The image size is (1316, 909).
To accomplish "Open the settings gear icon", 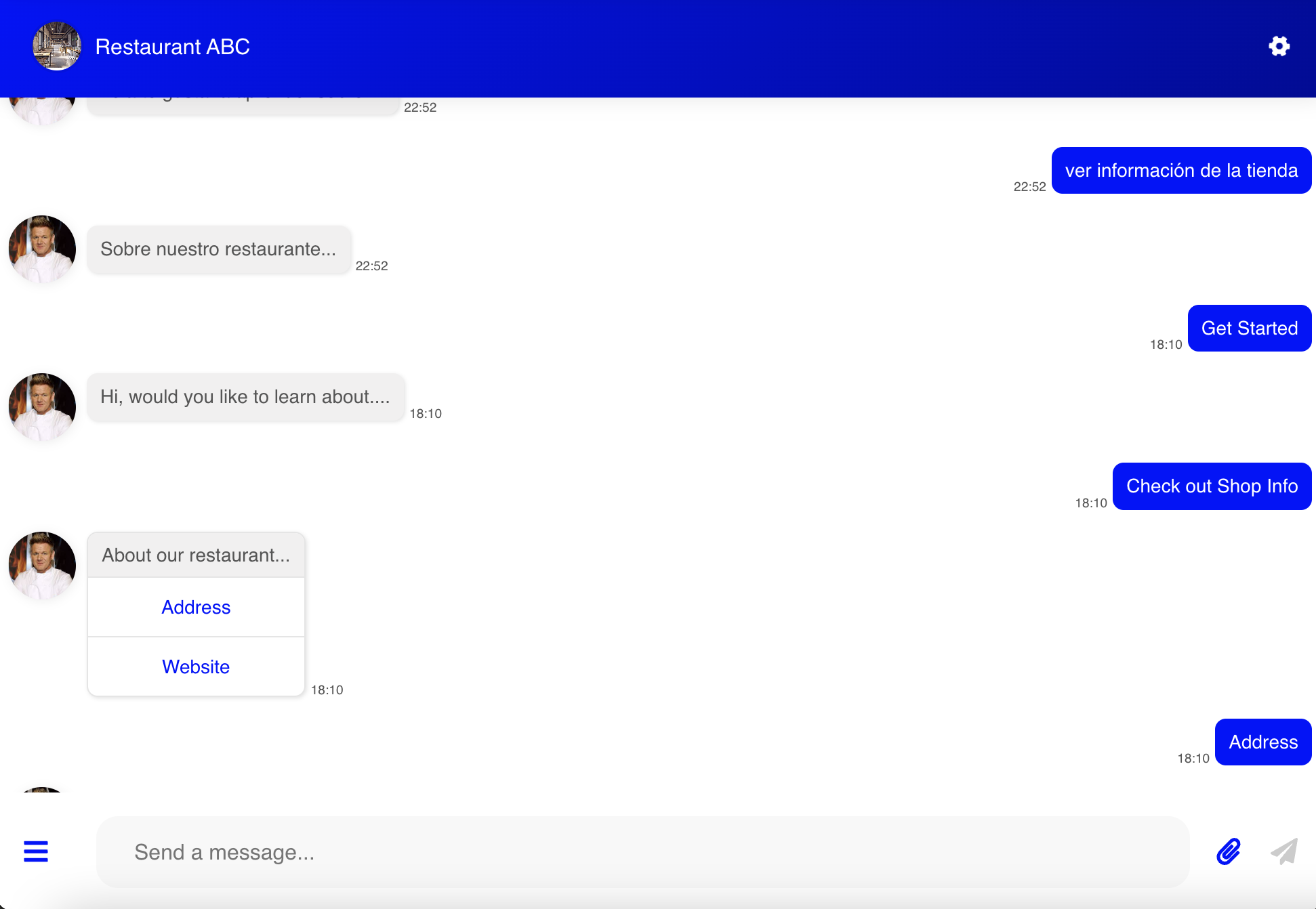I will tap(1278, 46).
